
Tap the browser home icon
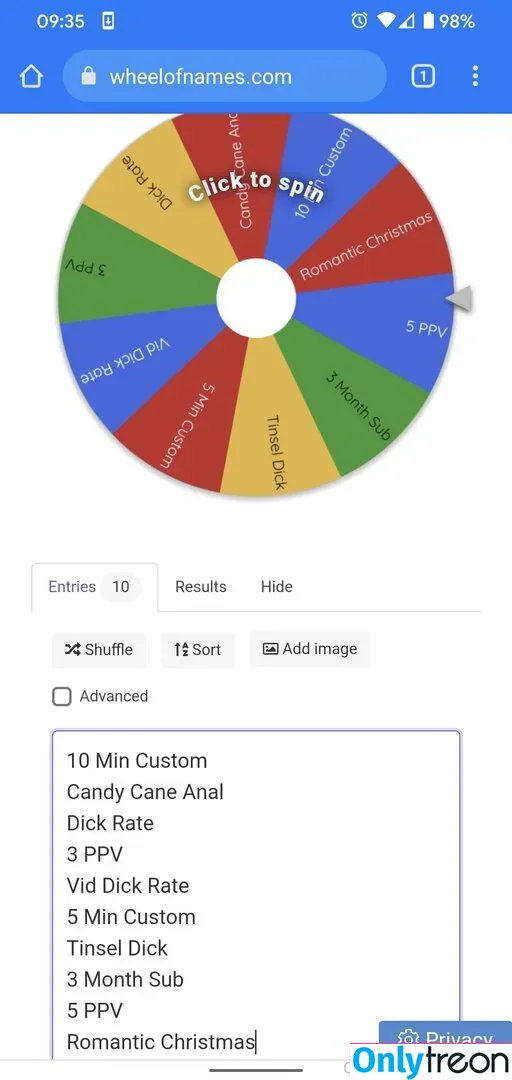[31, 76]
